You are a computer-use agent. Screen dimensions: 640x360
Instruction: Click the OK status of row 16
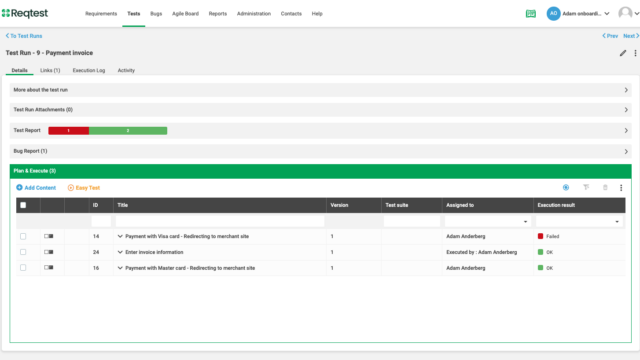click(x=545, y=268)
